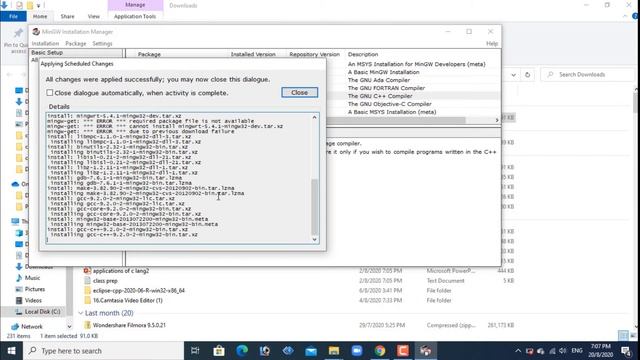Collapse the Last month (20) group
This screenshot has height=360, width=640.
pyautogui.click(x=80, y=313)
